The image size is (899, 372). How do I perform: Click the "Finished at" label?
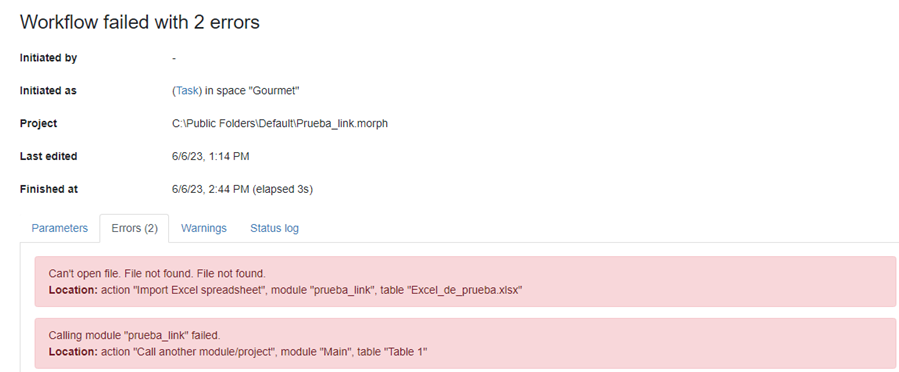tap(49, 189)
